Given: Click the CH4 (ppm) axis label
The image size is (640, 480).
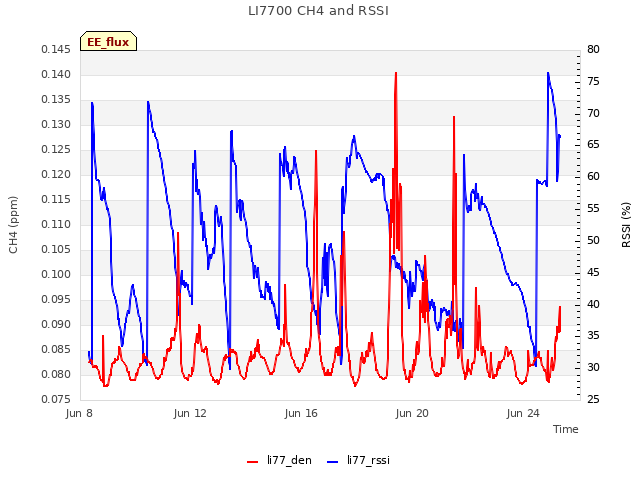Looking at the screenshot, I should 13,225.
